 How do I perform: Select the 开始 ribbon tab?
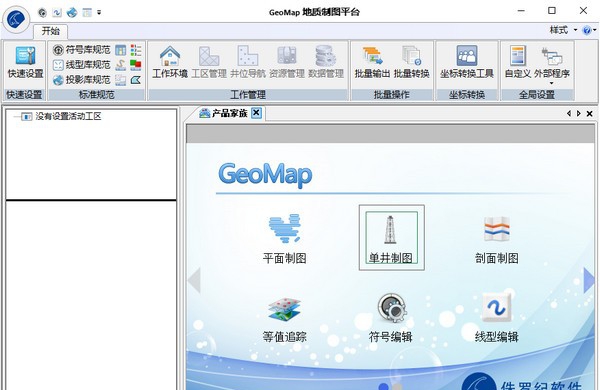51,31
